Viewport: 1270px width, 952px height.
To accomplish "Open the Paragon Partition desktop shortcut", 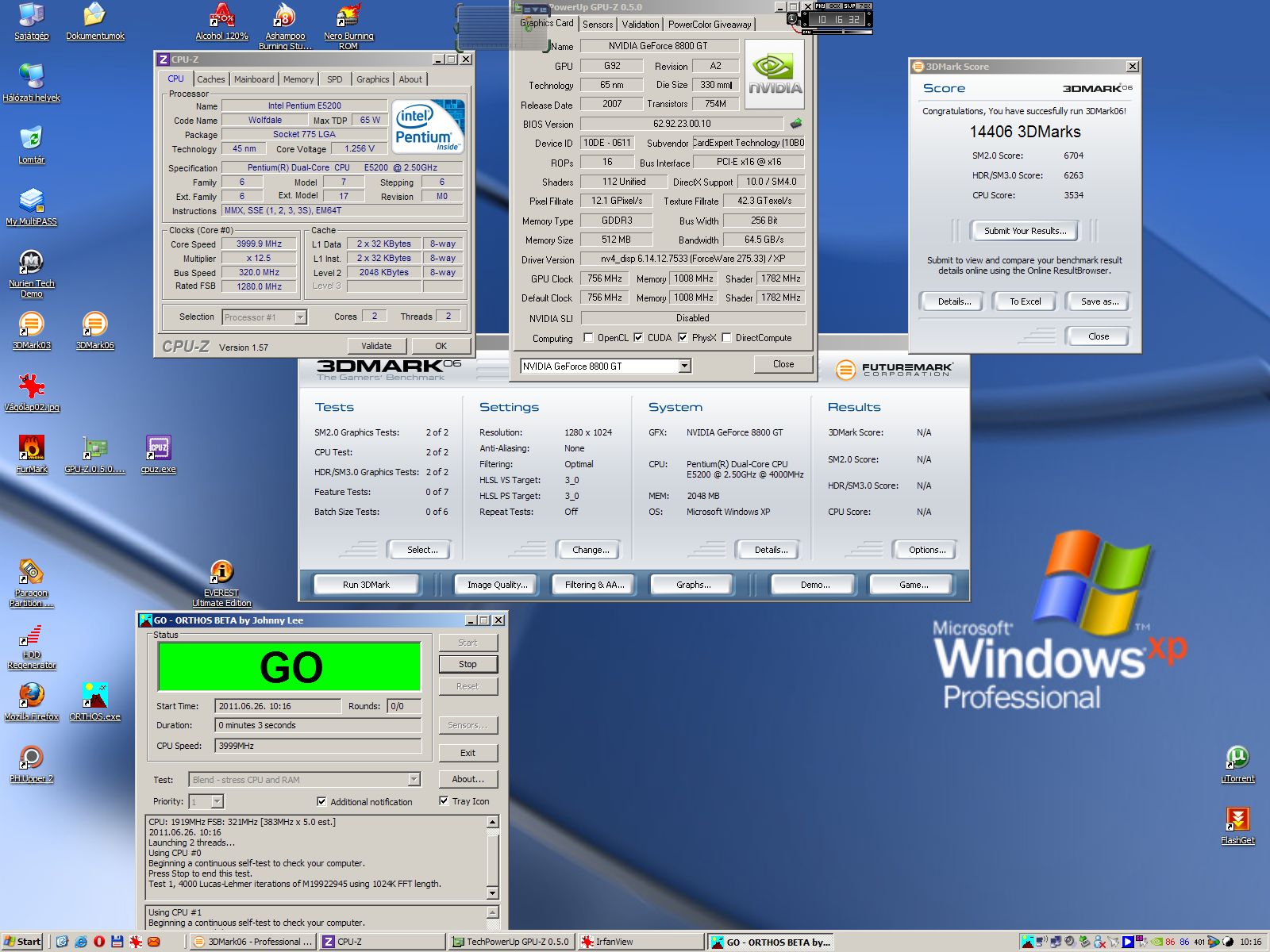I will pyautogui.click(x=32, y=583).
